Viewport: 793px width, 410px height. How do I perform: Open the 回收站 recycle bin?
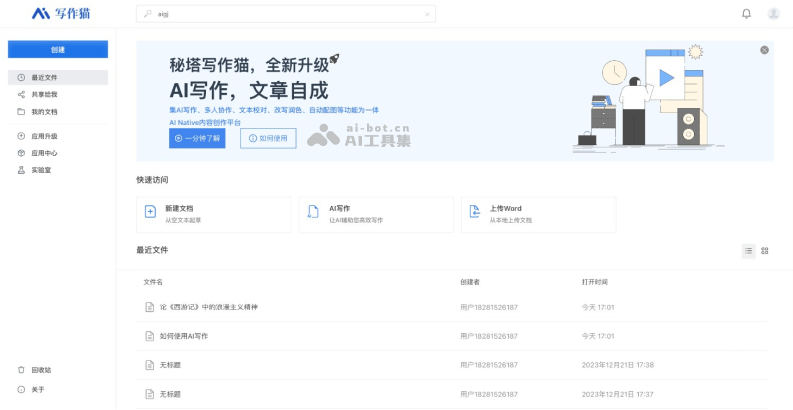pyautogui.click(x=41, y=370)
